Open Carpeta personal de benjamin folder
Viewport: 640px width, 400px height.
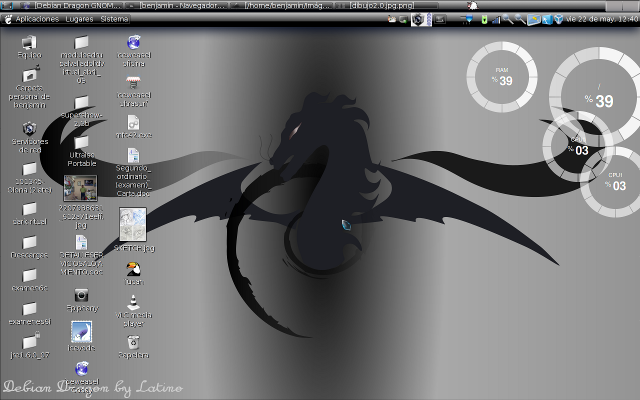pos(30,74)
